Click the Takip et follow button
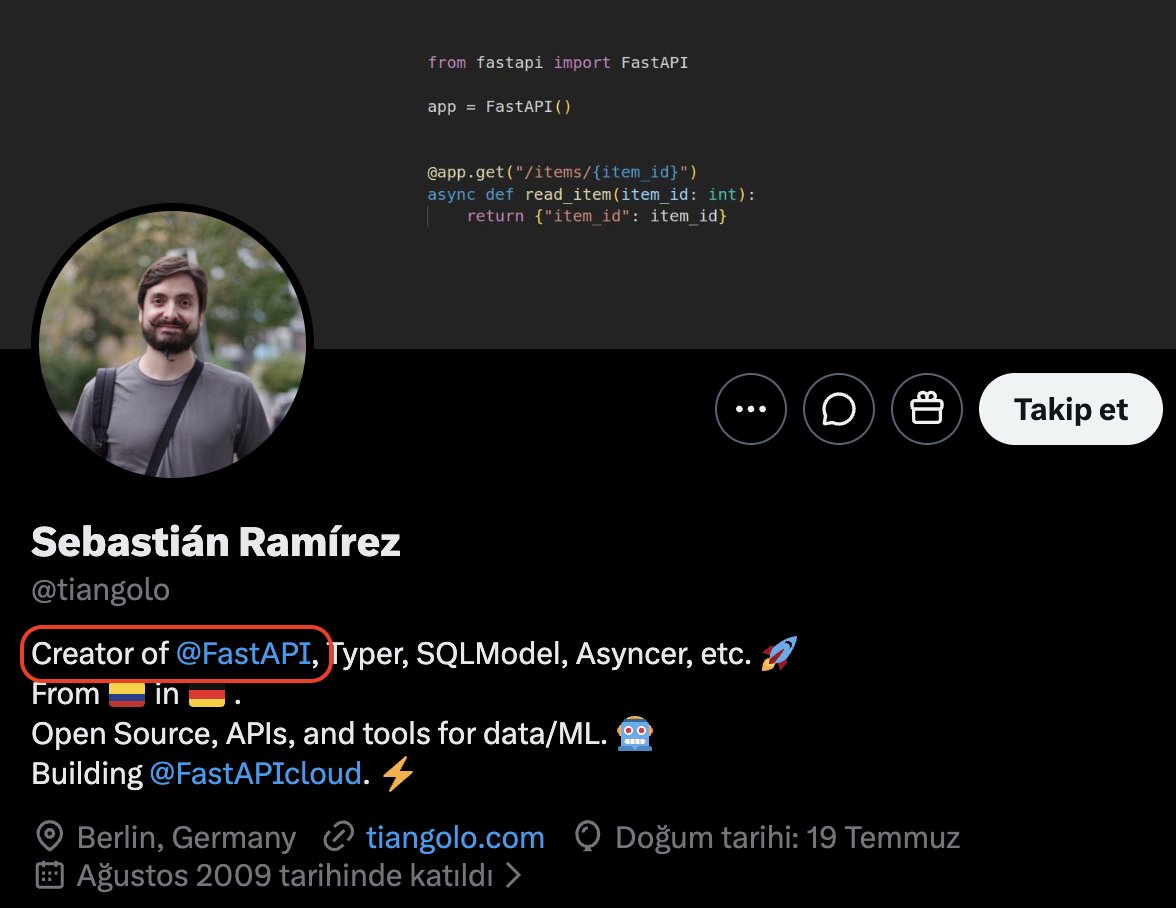The image size is (1176, 908). pyautogui.click(x=1071, y=409)
